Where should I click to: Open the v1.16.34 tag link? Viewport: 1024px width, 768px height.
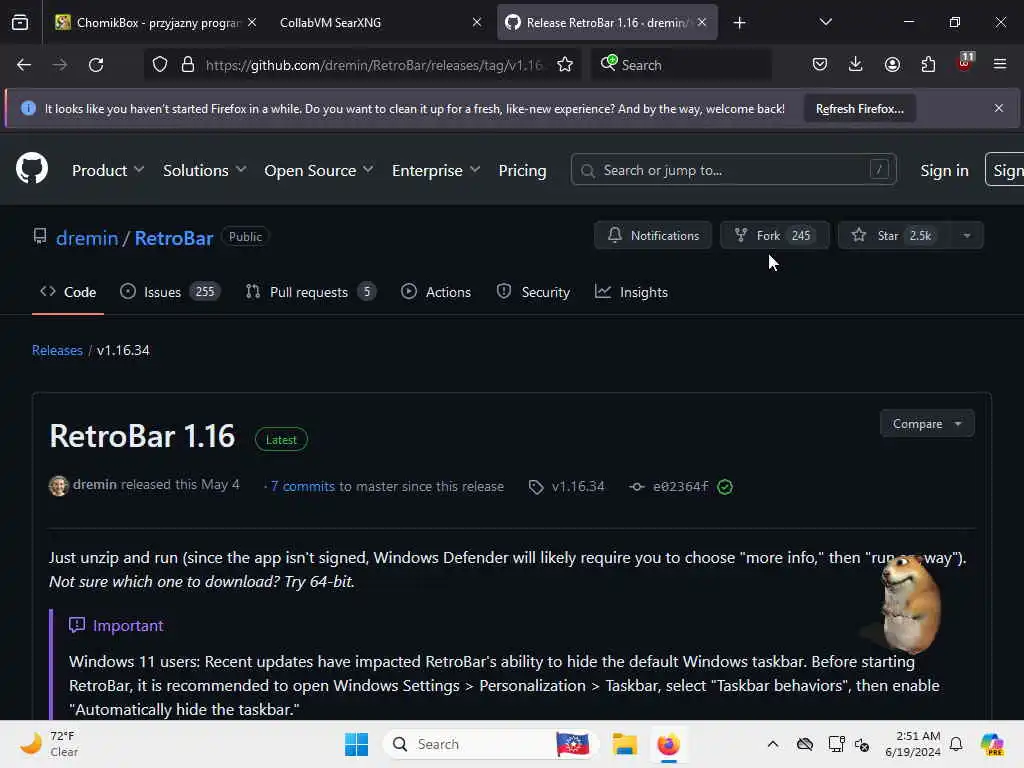coord(567,486)
